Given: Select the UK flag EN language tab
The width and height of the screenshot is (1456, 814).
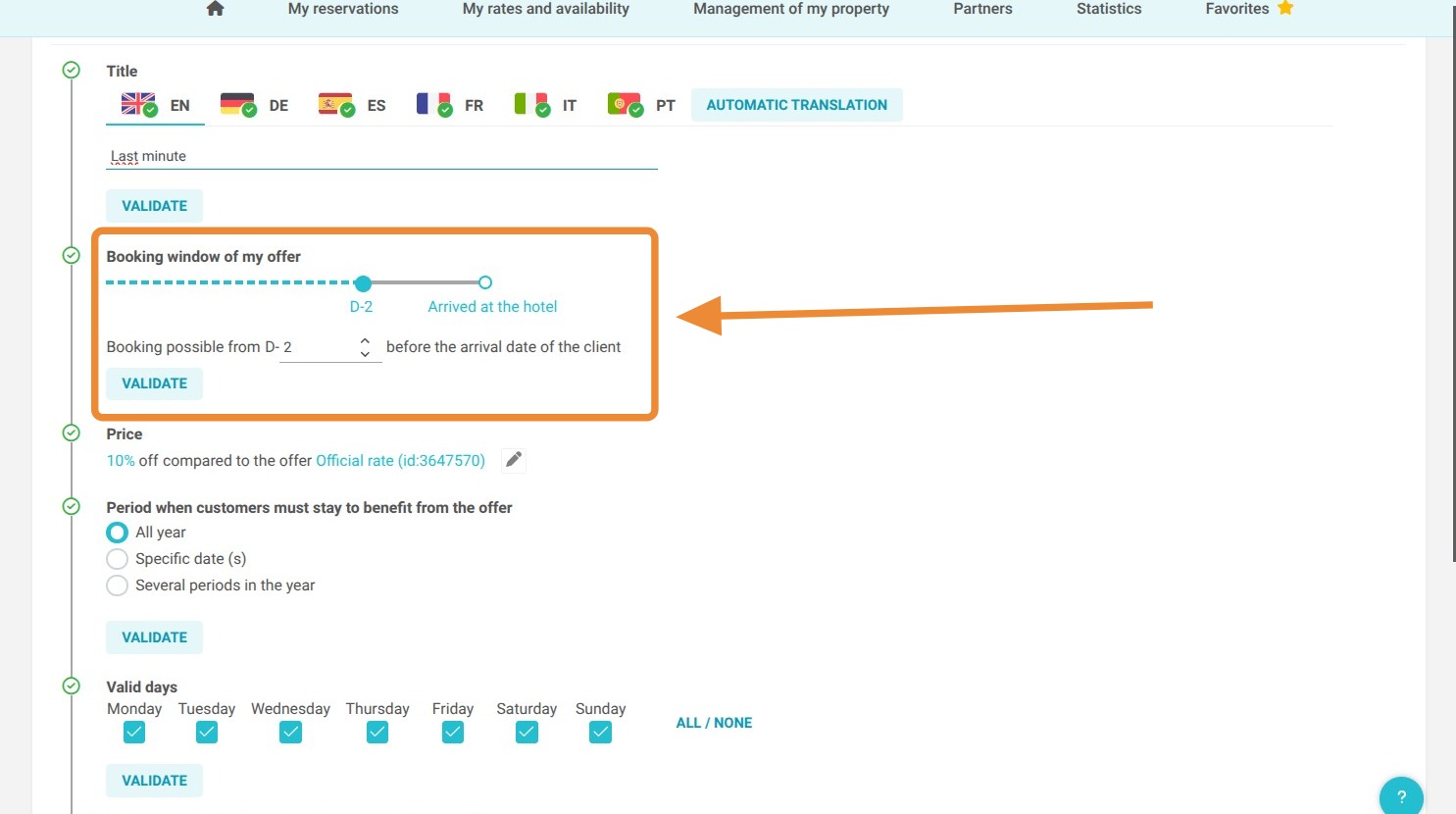Looking at the screenshot, I should 155,105.
